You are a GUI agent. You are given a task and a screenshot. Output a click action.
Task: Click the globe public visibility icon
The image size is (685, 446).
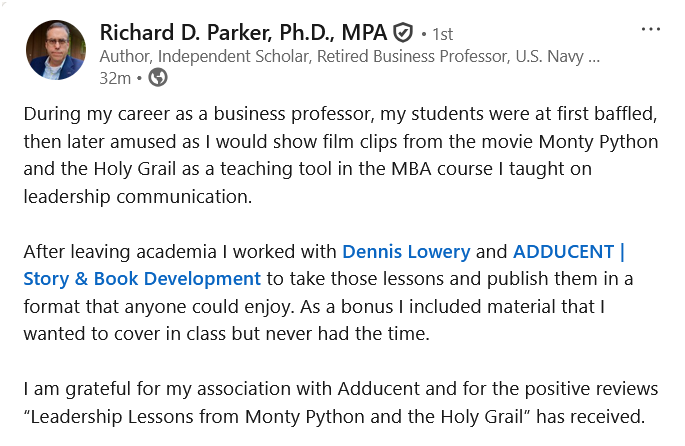158,78
